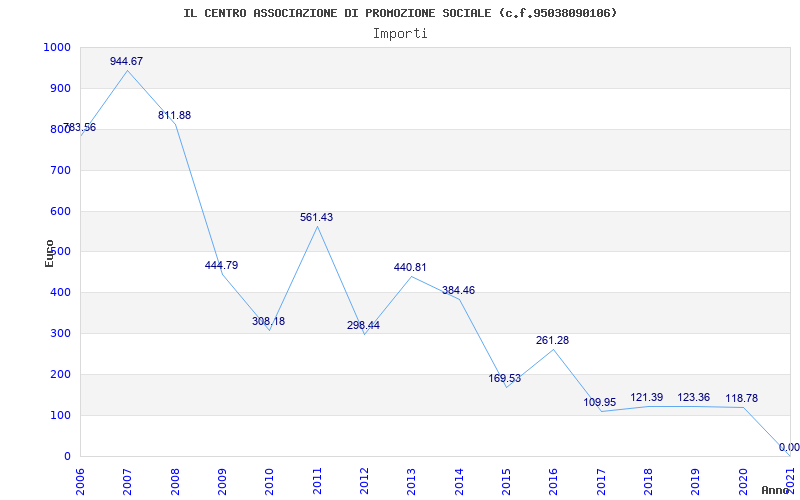
Task: Select the 2016 x-axis year label
Action: pyautogui.click(x=553, y=481)
